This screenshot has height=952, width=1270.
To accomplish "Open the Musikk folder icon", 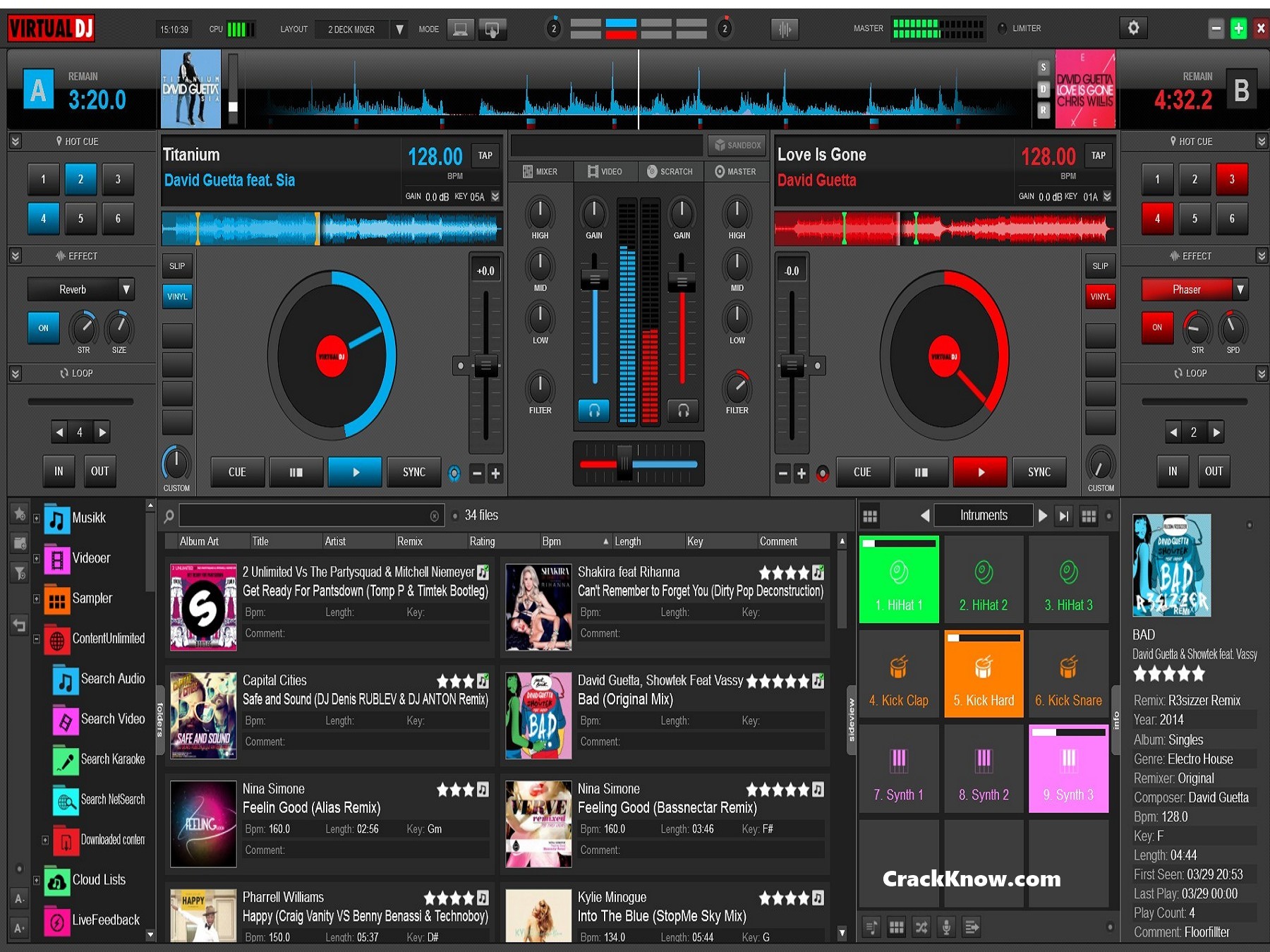I will (x=57, y=519).
